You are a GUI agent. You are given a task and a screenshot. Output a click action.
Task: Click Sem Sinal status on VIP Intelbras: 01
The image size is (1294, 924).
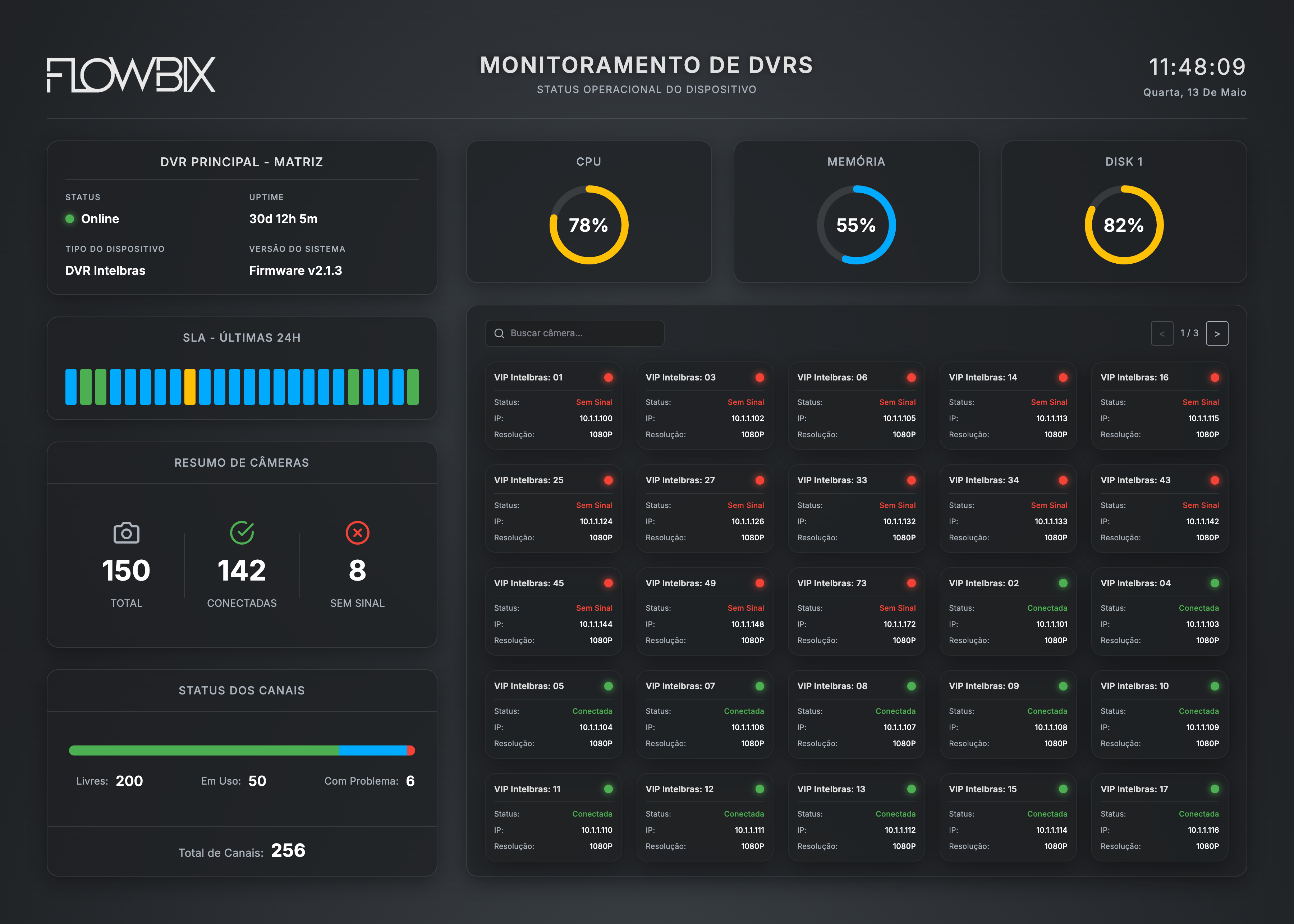coord(594,402)
